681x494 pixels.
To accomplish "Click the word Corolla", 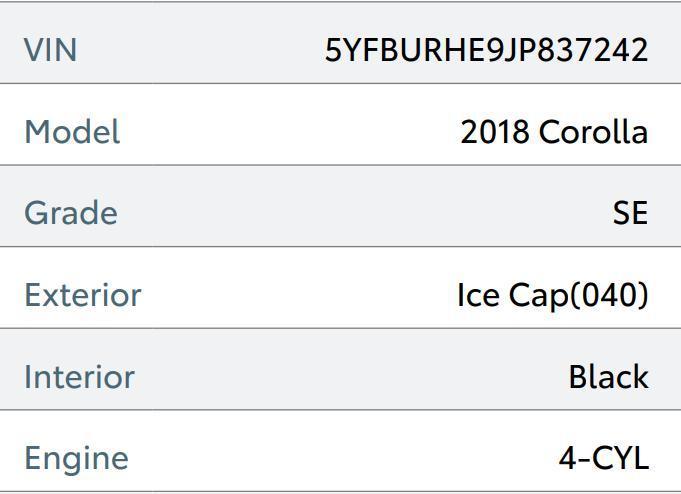I will (x=593, y=132).
